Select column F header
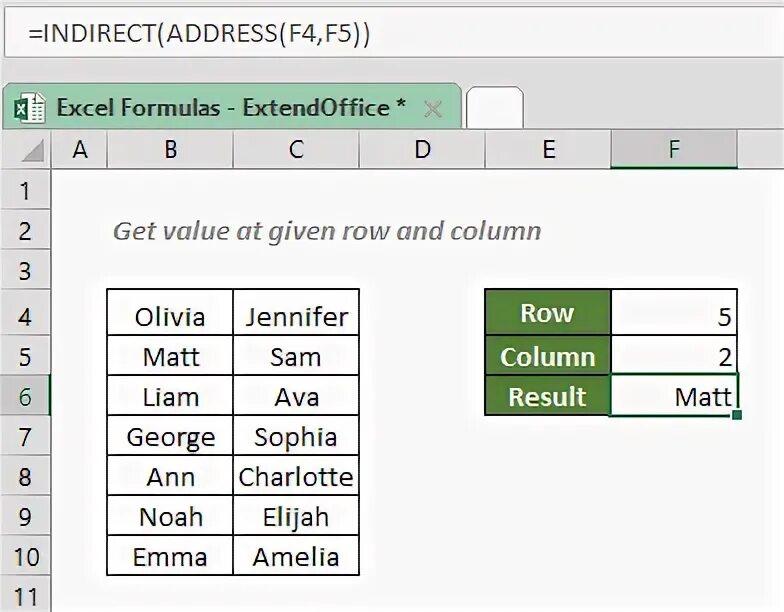 coord(674,150)
